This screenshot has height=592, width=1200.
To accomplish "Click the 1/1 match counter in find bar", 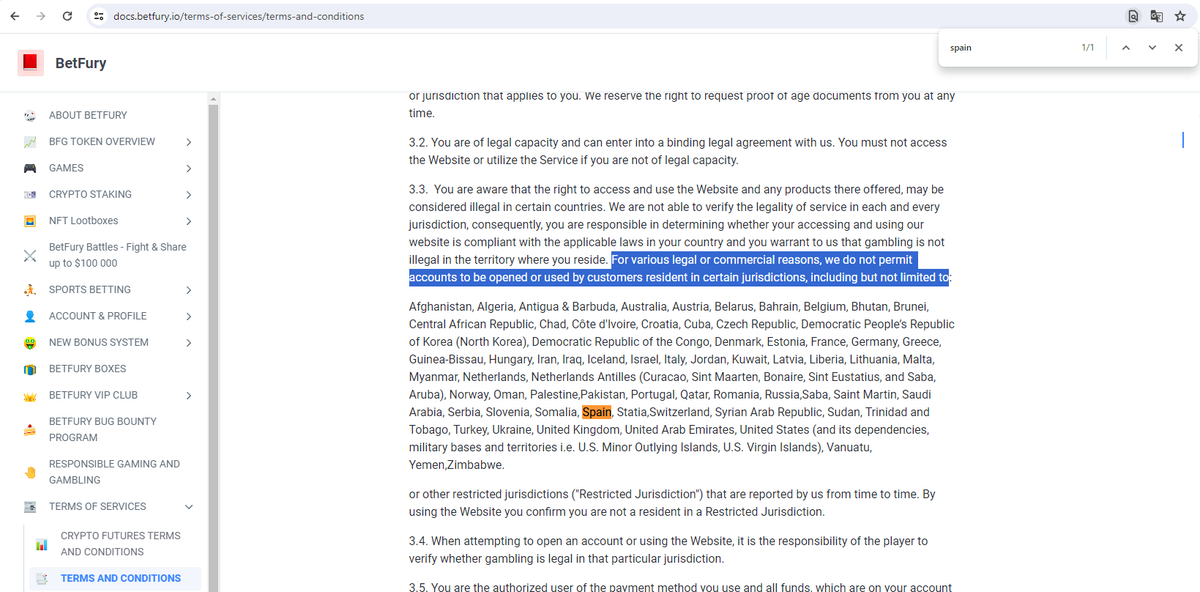I will (x=1088, y=48).
